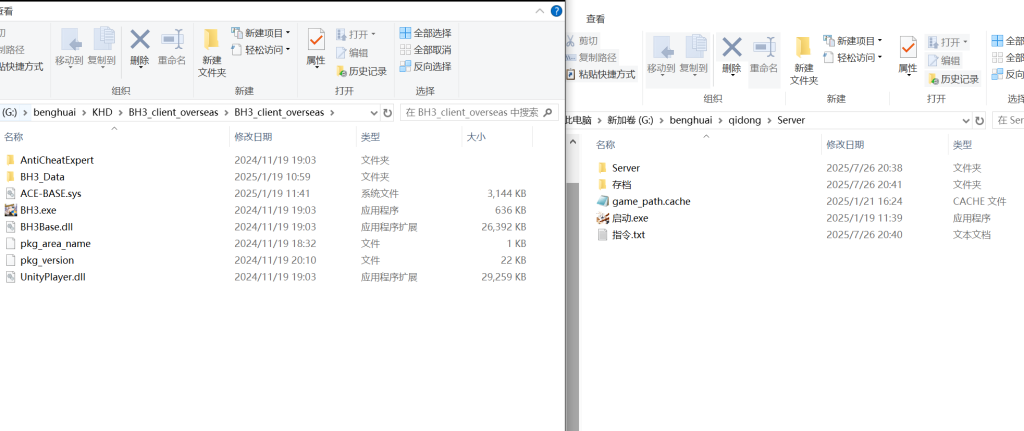Click 复制路径 in right Server window
This screenshot has width=1024, height=431.
[591, 57]
